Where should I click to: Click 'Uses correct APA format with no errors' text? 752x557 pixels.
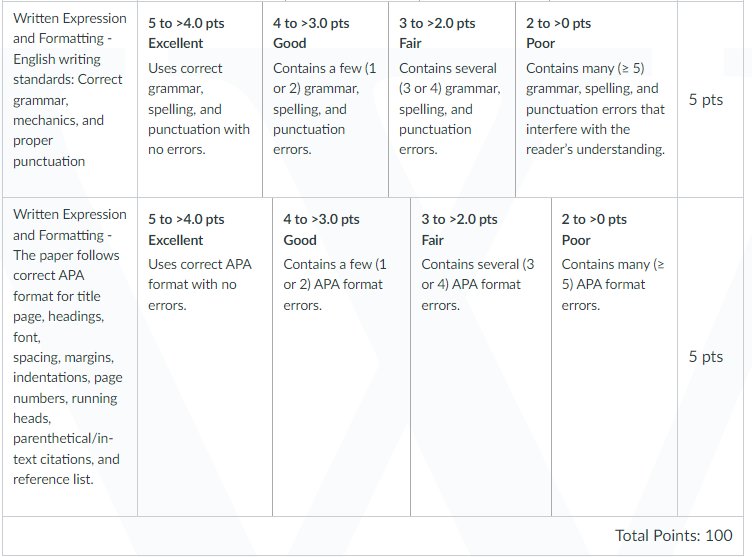[200, 284]
